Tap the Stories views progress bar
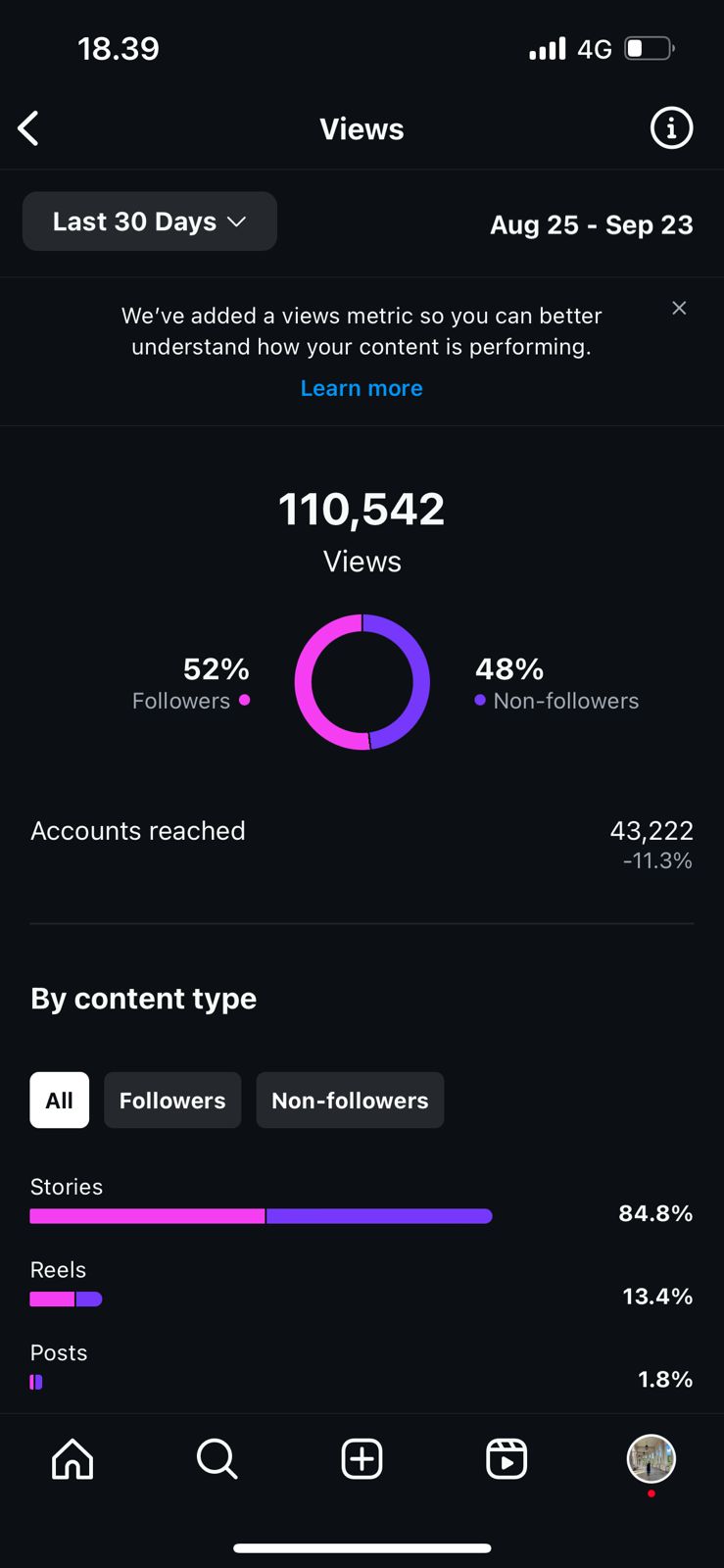The width and height of the screenshot is (724, 1568). tap(261, 1216)
